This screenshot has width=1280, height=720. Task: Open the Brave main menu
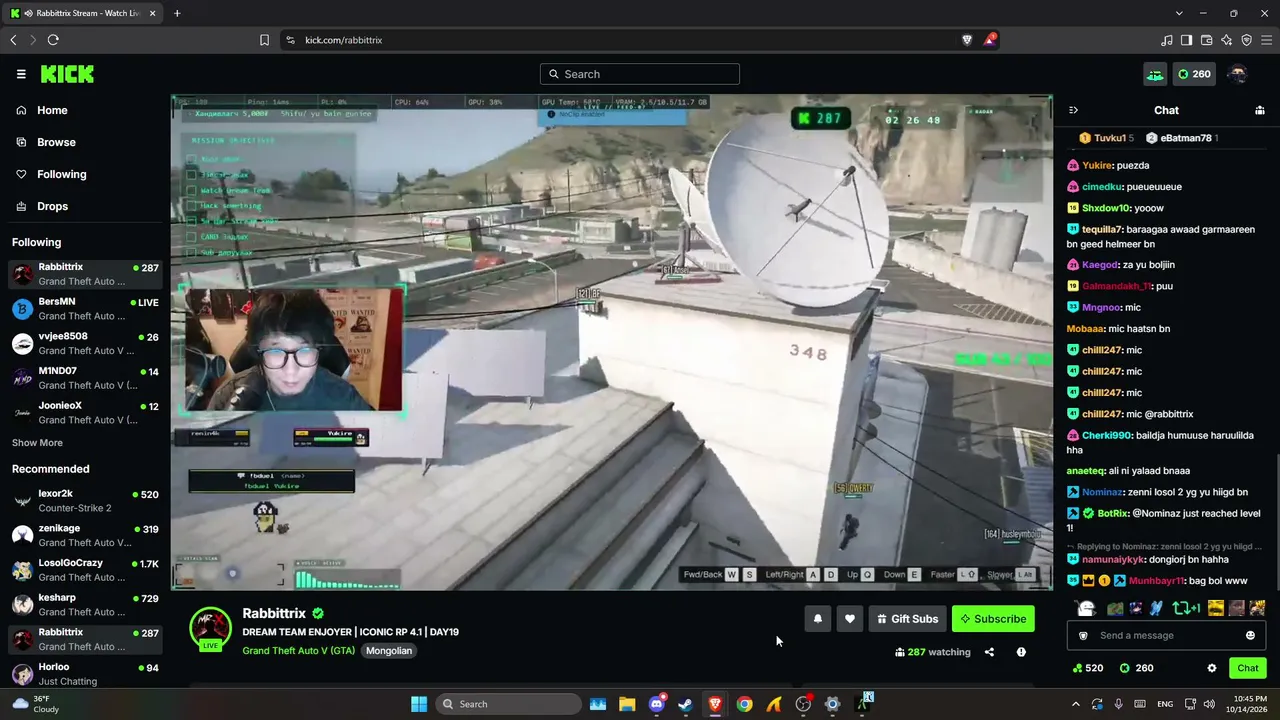(x=1266, y=40)
